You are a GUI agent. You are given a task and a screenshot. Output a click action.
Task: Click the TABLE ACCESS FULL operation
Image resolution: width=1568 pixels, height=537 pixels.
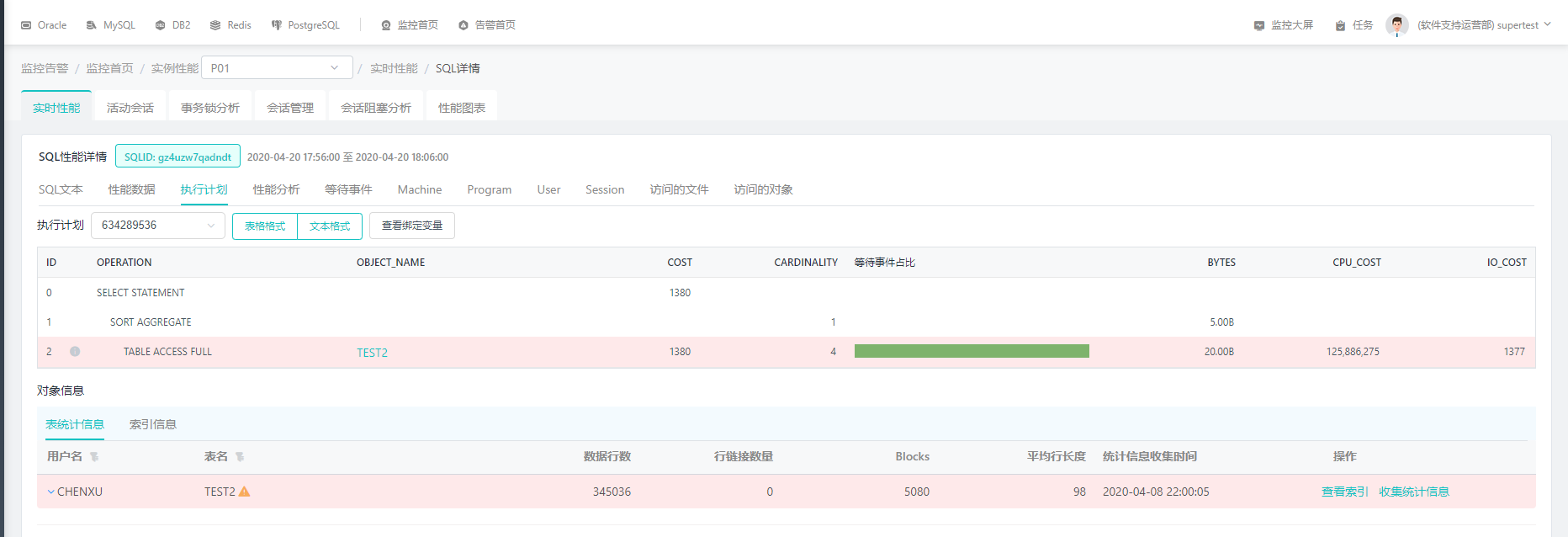click(x=167, y=352)
